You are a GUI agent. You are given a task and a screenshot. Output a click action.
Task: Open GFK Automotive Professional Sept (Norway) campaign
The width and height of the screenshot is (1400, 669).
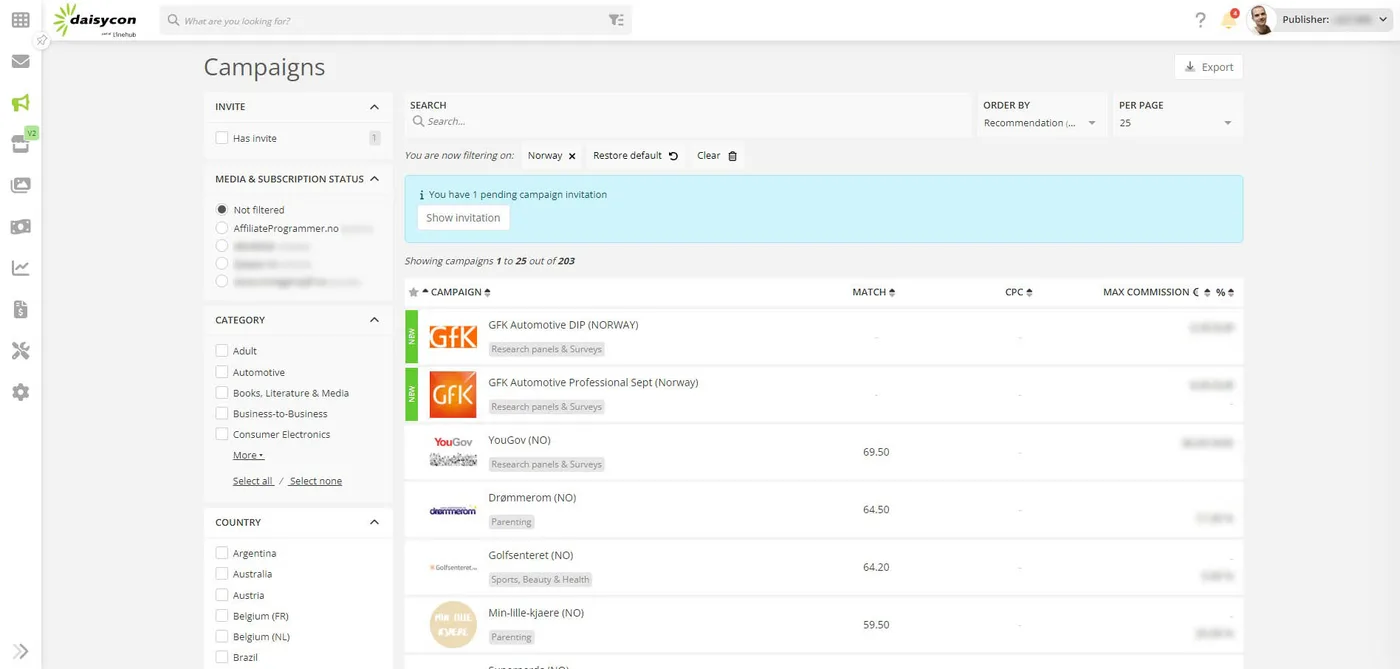click(593, 382)
